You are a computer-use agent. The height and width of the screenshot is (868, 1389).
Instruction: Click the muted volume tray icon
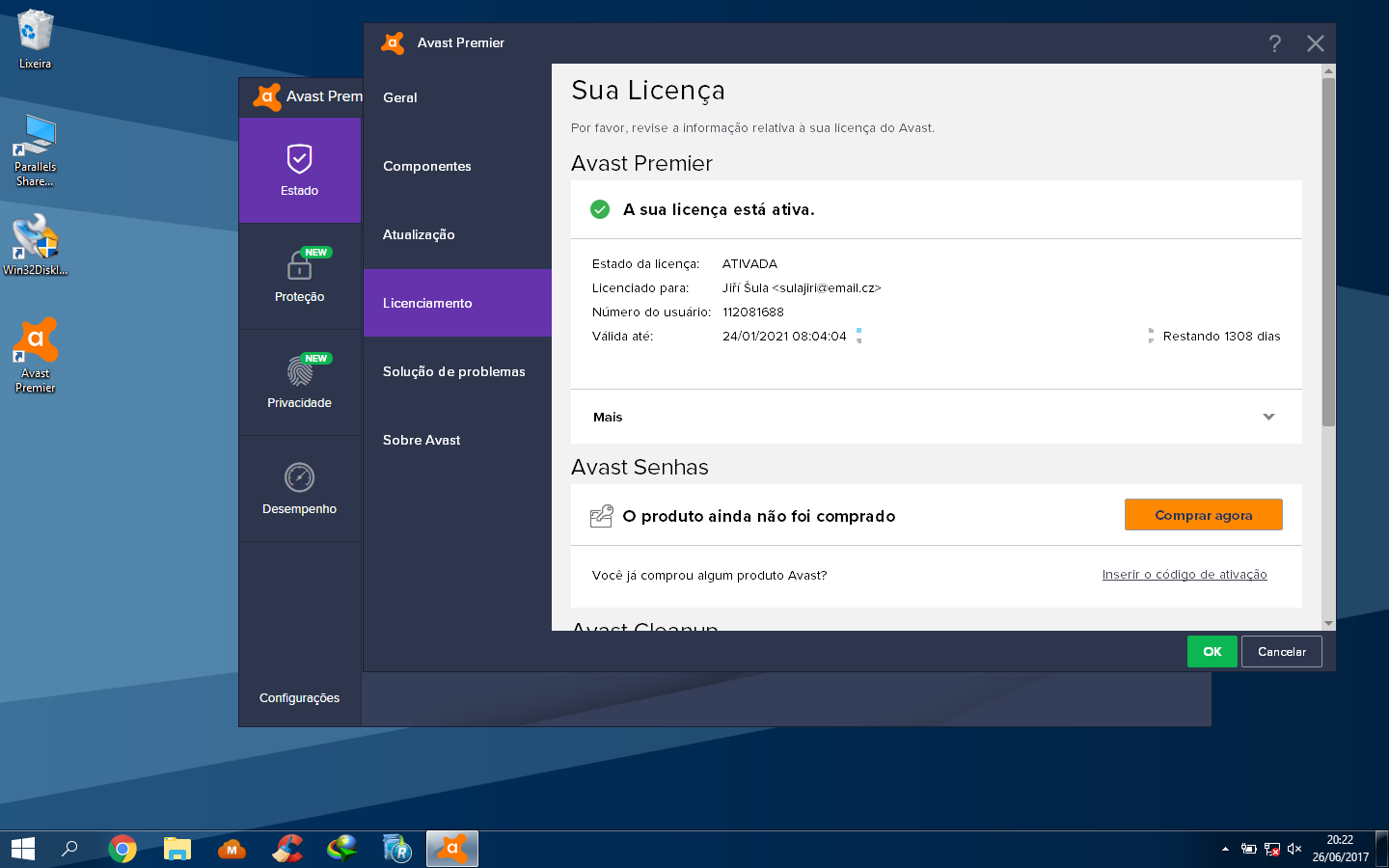[x=1294, y=849]
